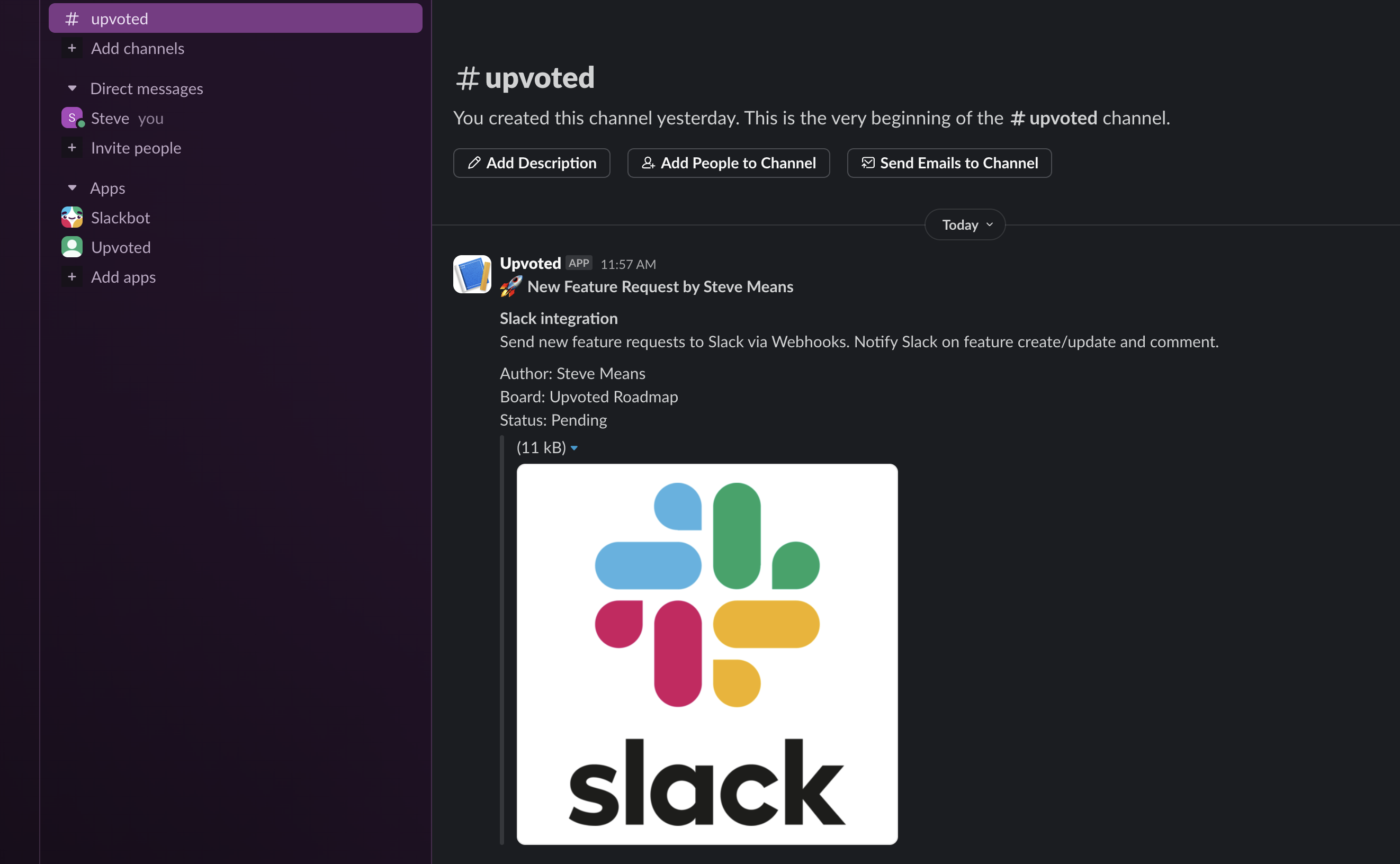Screen dimensions: 1400x864
Task: Click the Slackbot avatar icon
Action: point(72,217)
